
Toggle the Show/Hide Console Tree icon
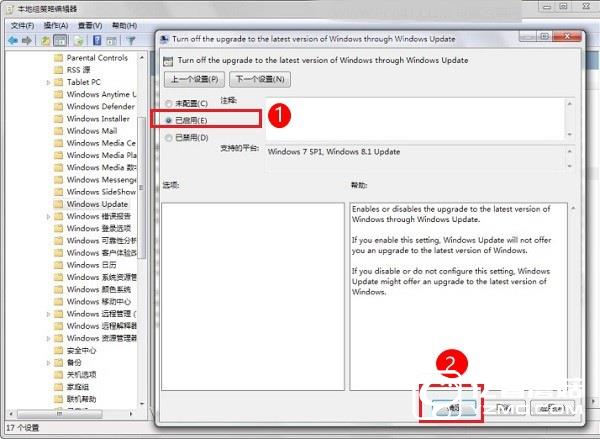click(60, 40)
